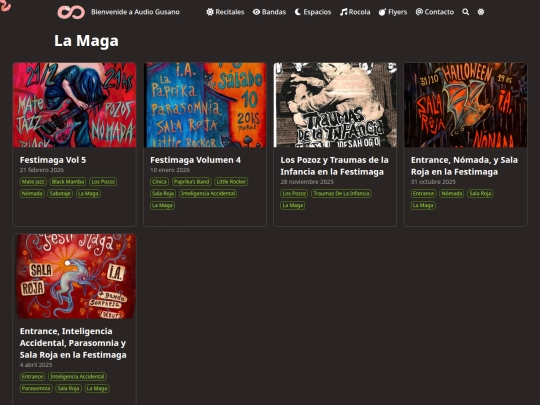Open Entrance, Nómada, y Sala Roja title
Image resolution: width=540 pixels, height=405 pixels.
tap(464, 166)
